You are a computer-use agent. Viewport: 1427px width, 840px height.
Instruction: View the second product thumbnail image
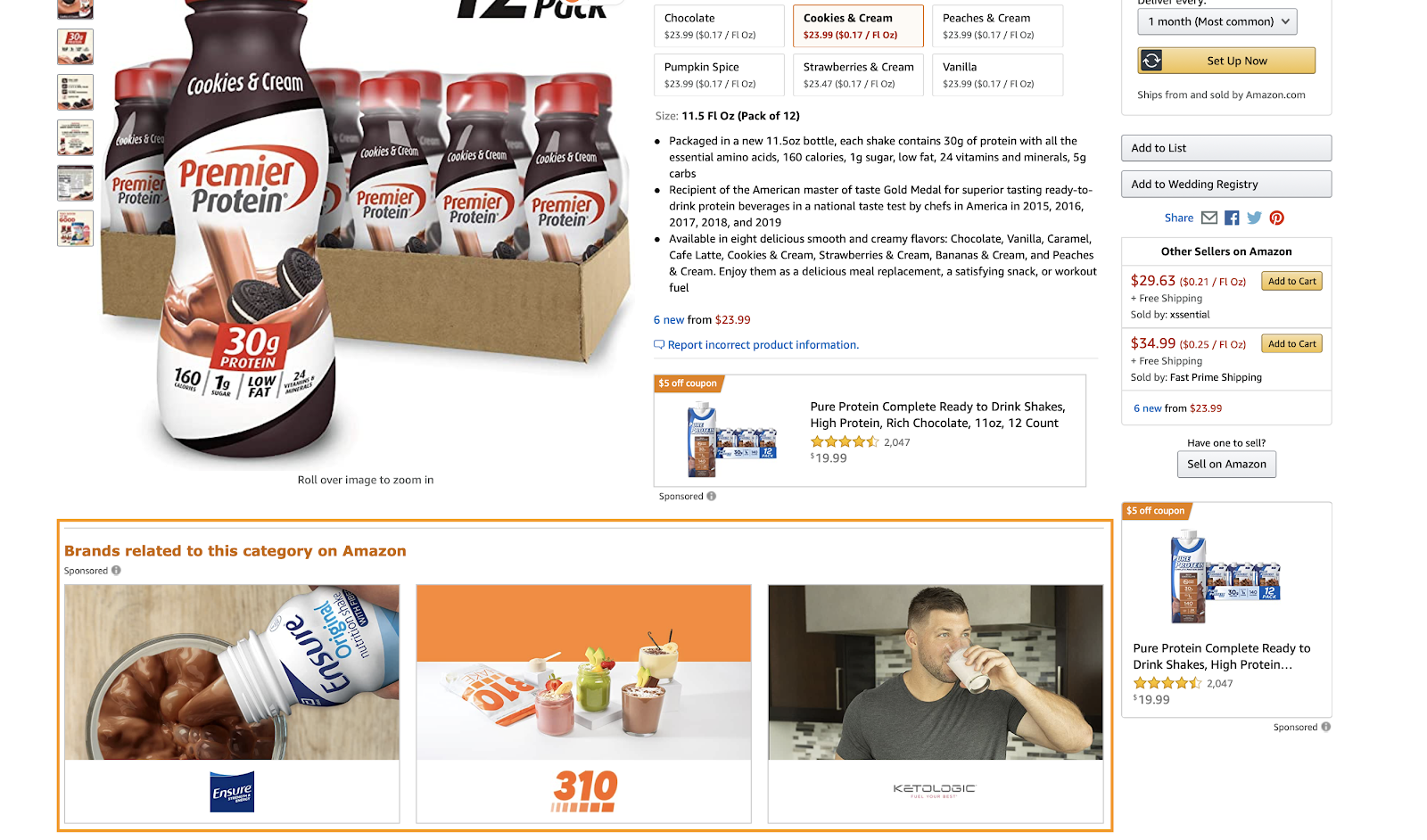(x=75, y=46)
